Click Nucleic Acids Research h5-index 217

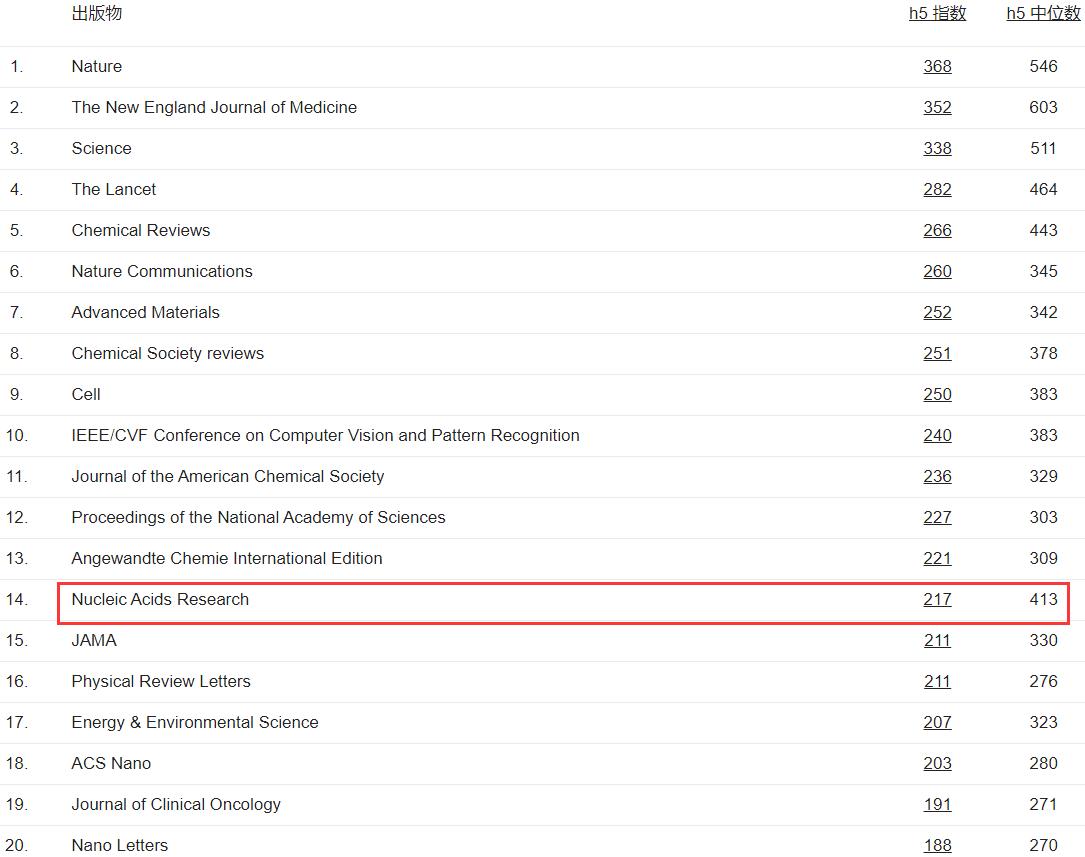pos(937,600)
